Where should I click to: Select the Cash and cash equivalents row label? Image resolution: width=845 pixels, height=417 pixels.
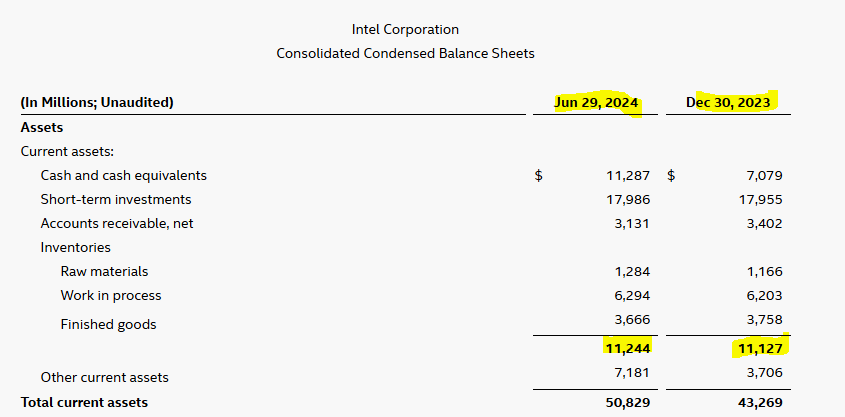124,175
